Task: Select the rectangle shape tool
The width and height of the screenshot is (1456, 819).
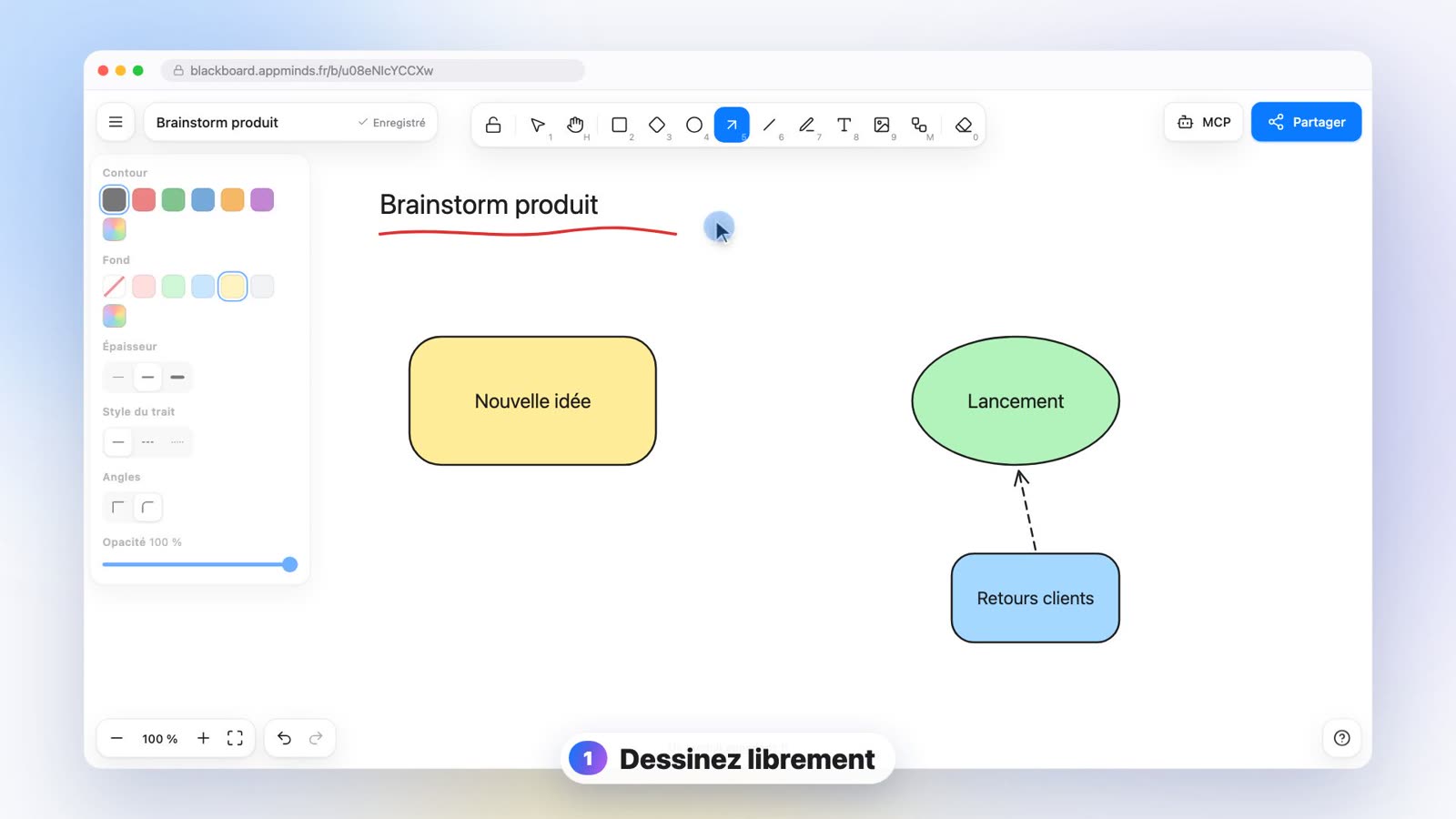Action: click(x=620, y=125)
